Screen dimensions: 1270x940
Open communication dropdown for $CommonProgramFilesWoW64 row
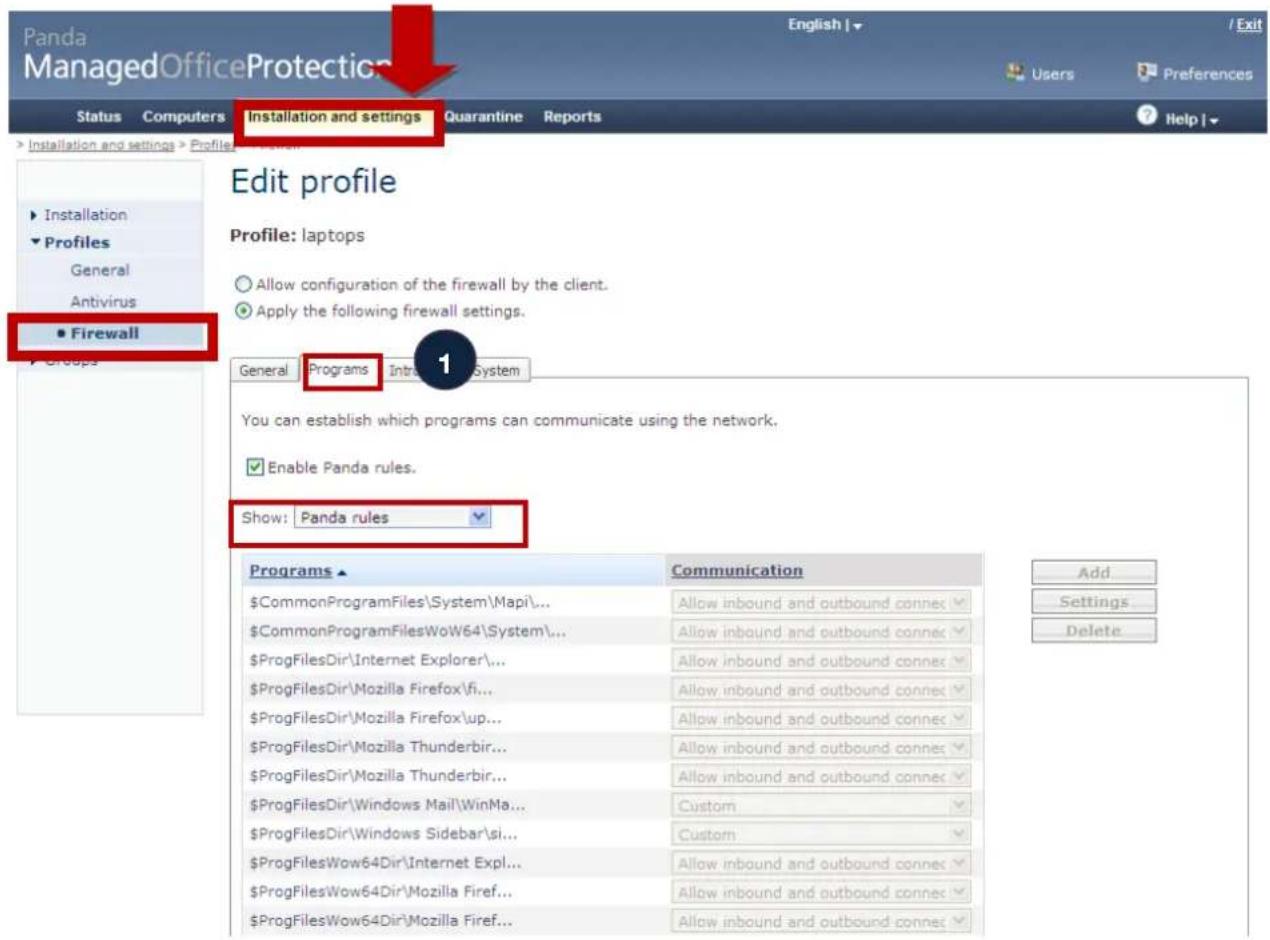[820, 632]
